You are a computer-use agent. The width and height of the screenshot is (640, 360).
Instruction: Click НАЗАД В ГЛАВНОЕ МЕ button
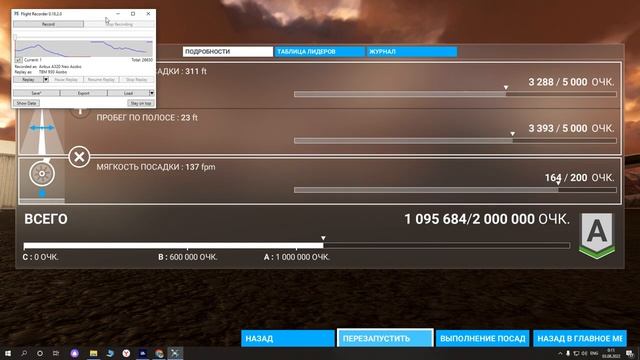[x=580, y=338]
